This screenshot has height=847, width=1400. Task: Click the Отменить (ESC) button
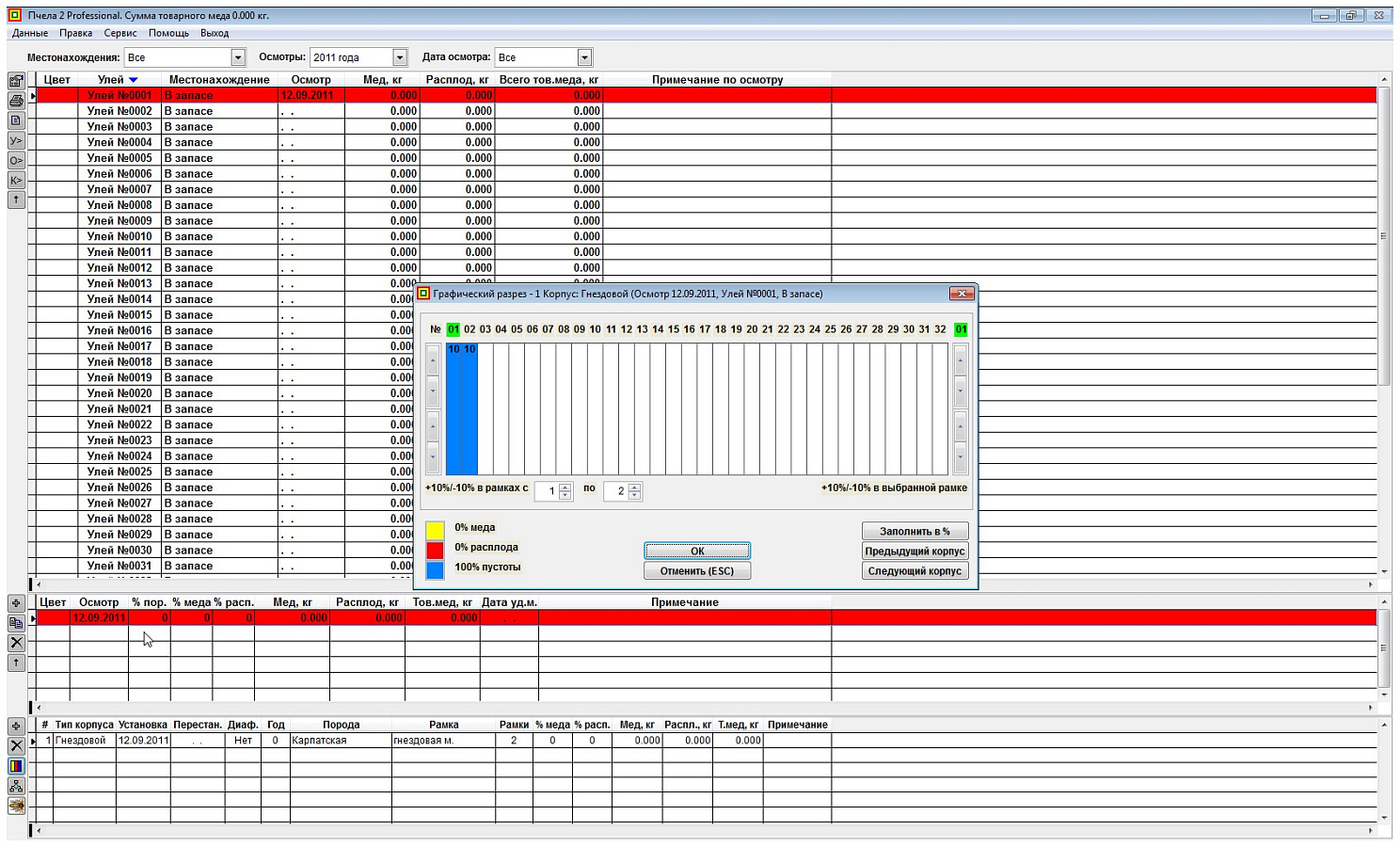tap(697, 571)
